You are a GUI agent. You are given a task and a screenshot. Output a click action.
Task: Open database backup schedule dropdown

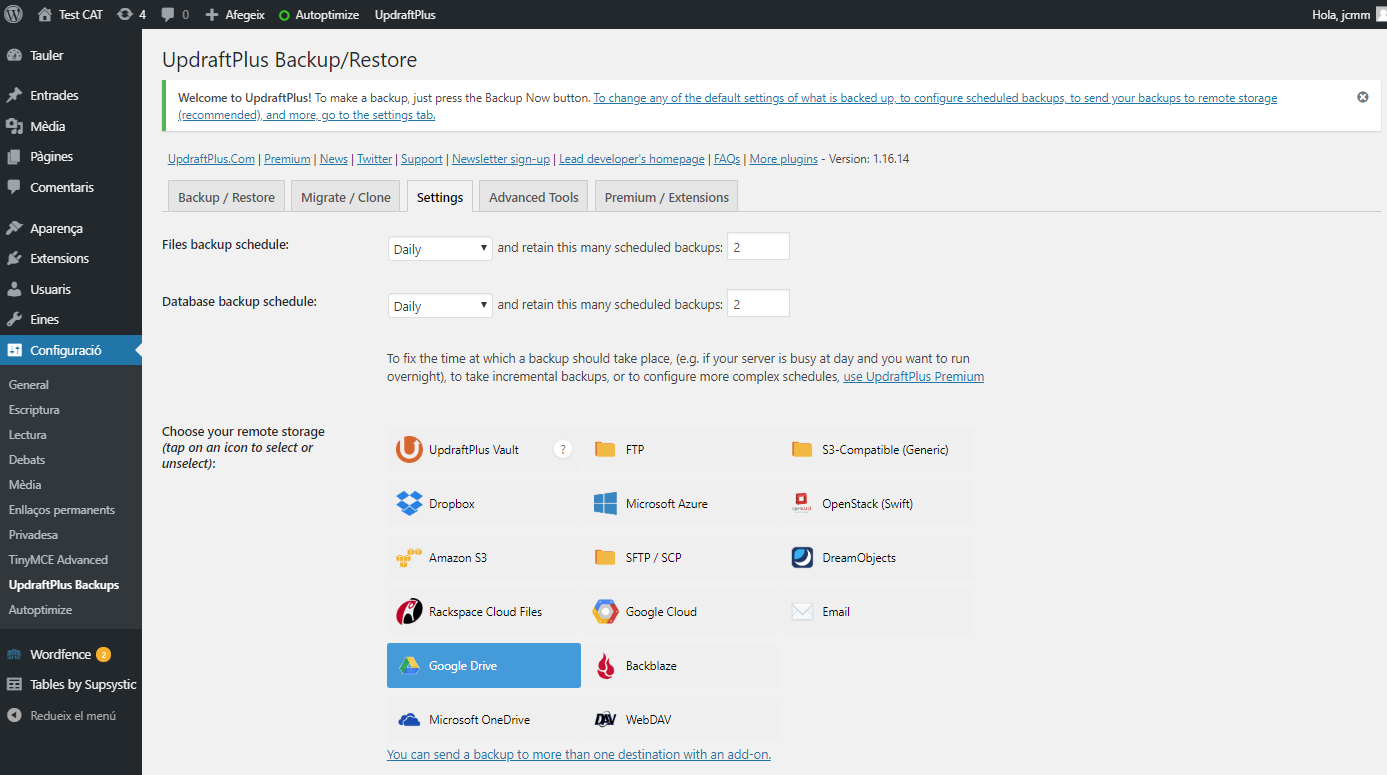tap(440, 305)
